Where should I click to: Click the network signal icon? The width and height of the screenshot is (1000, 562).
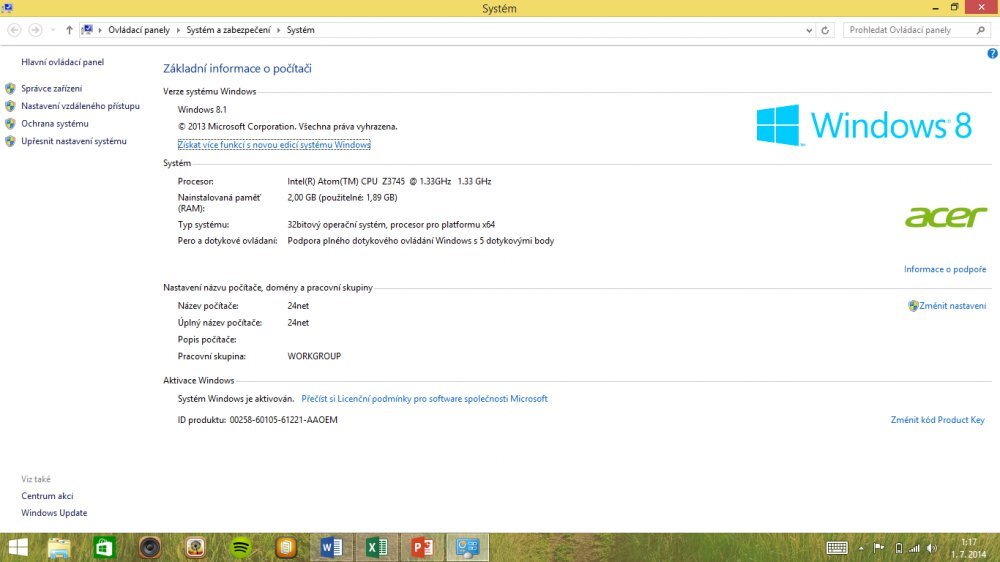tap(915, 548)
